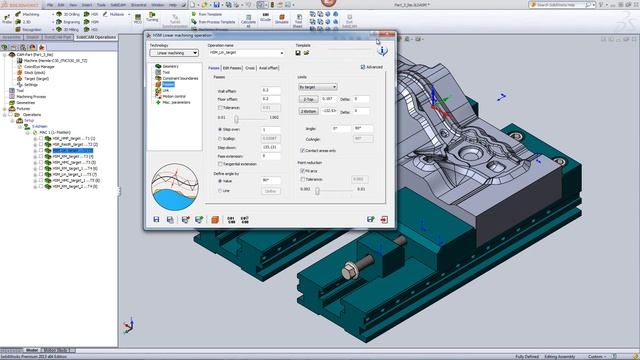Enable the Tangential extension checkbox
The width and height of the screenshot is (640, 360).
(220, 164)
